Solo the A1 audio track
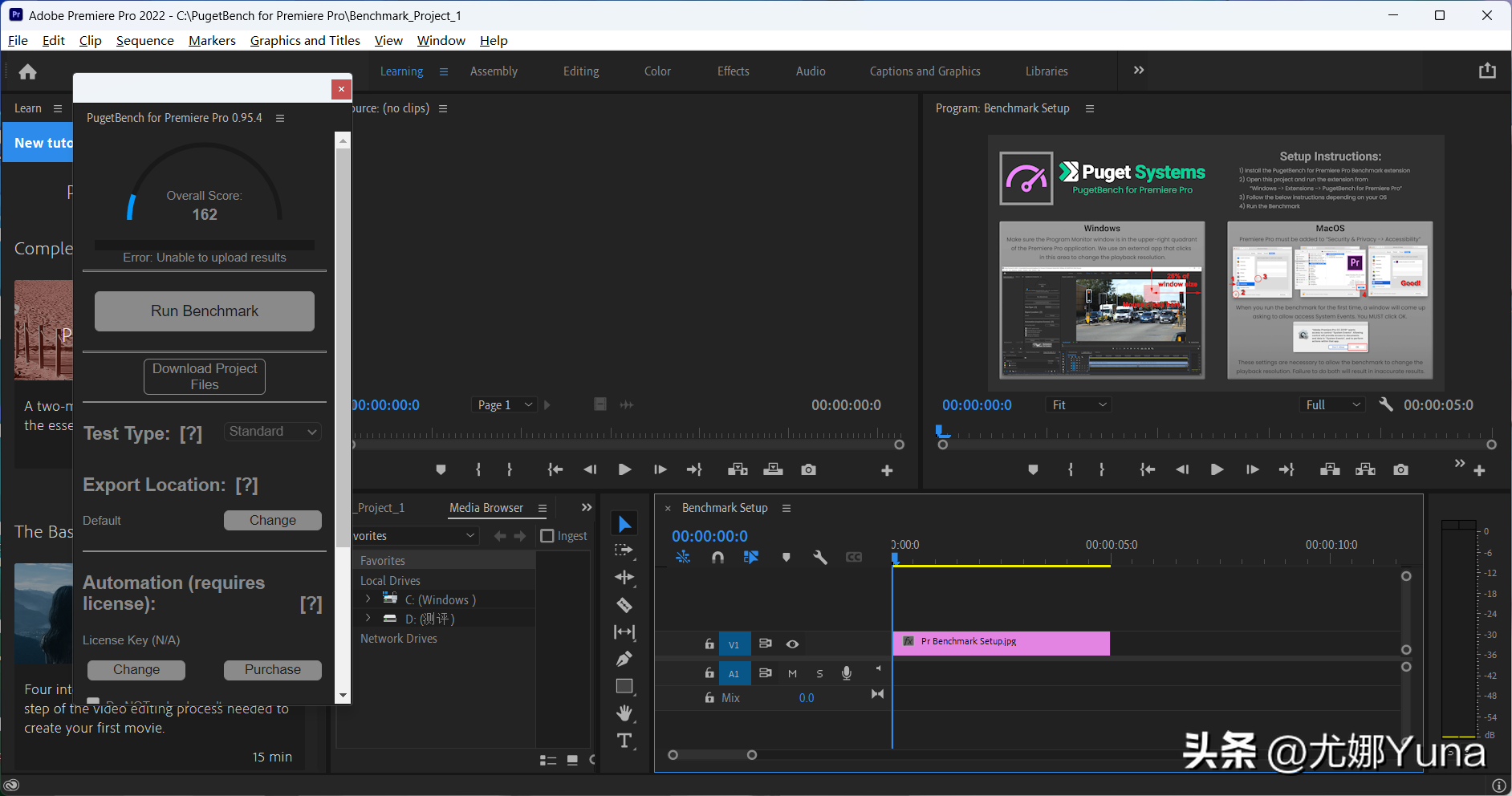Image resolution: width=1512 pixels, height=796 pixels. coord(819,673)
